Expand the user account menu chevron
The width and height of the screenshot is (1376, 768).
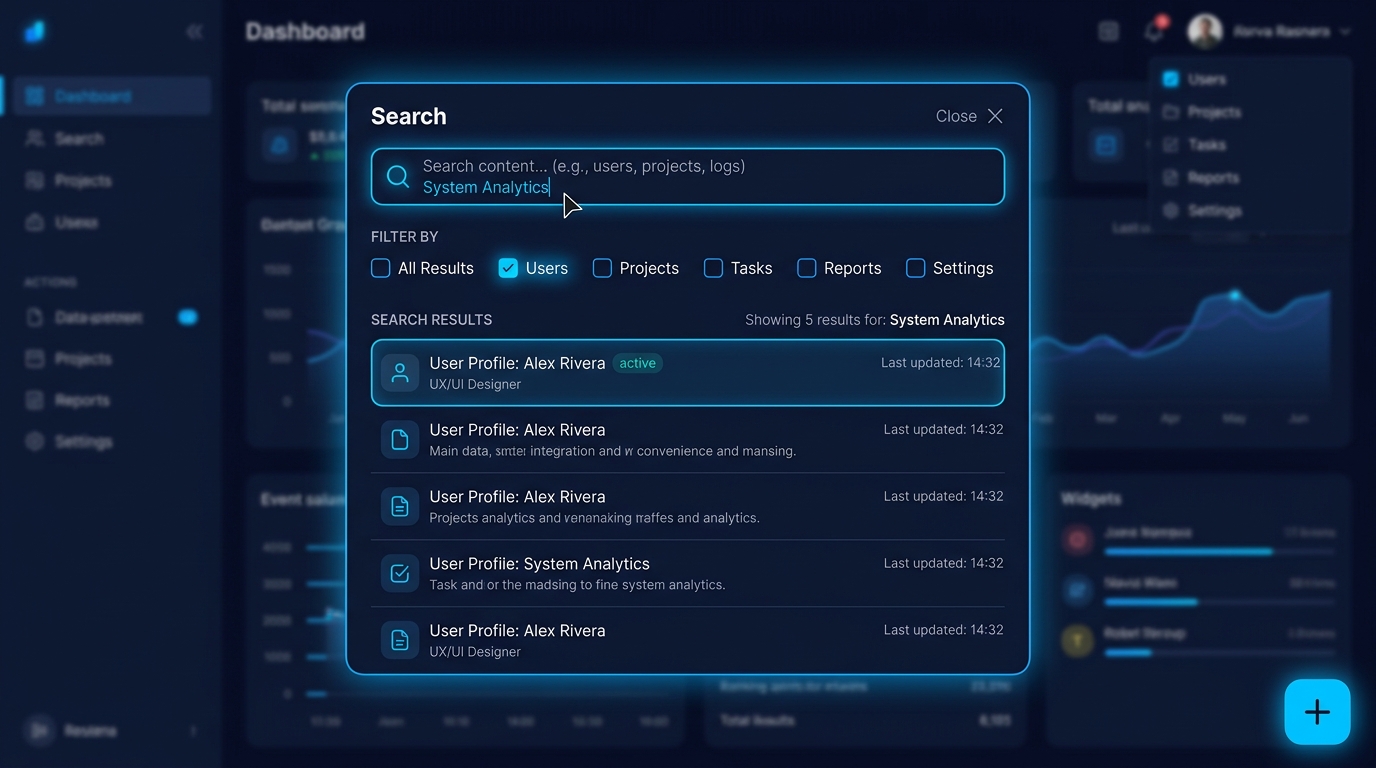1345,32
